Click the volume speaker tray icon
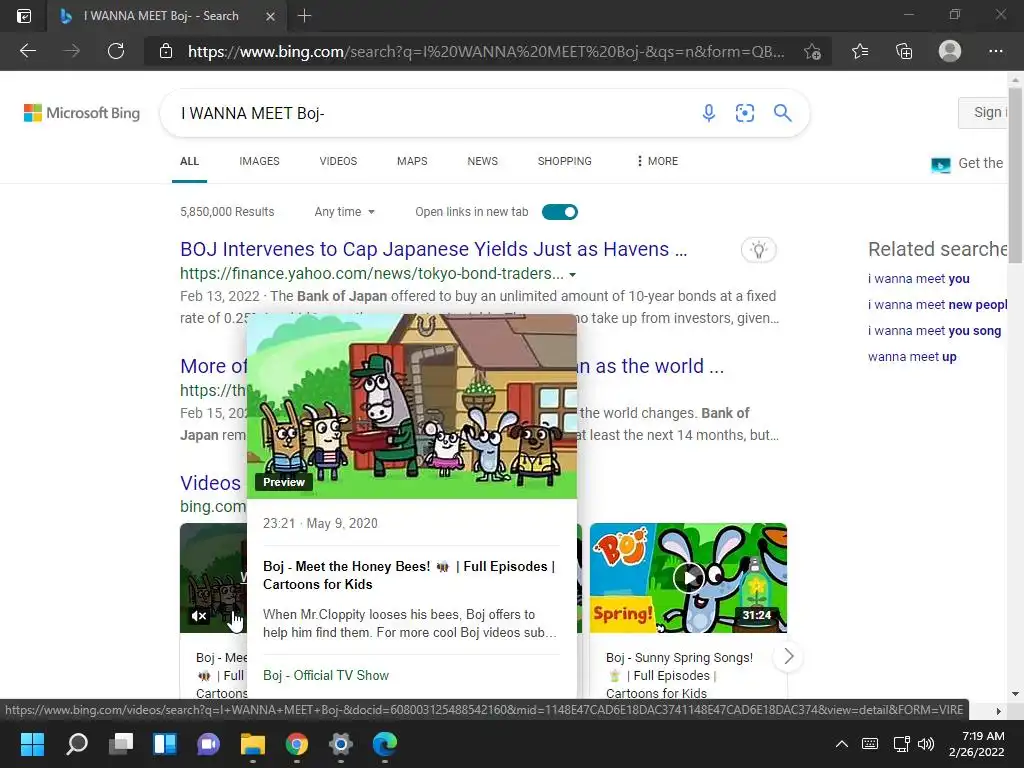1024x768 pixels. [x=925, y=744]
